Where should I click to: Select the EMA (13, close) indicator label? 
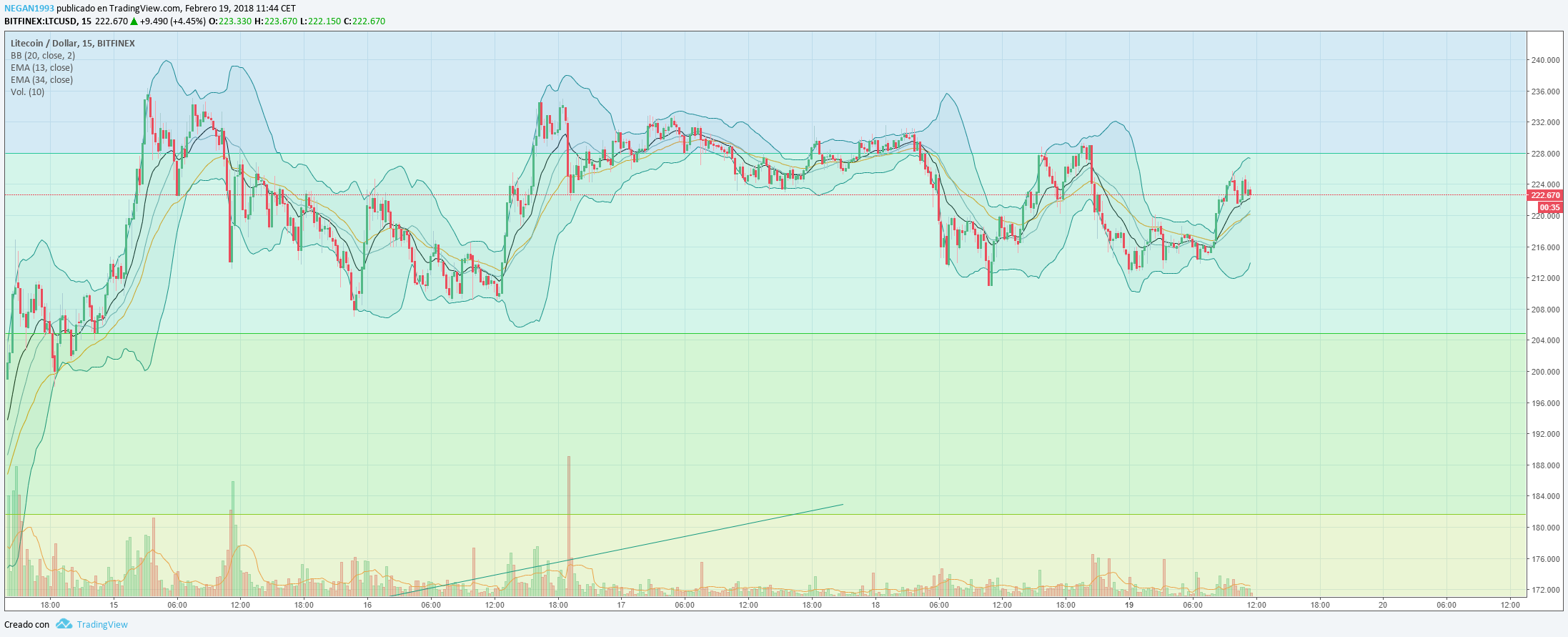click(x=41, y=68)
